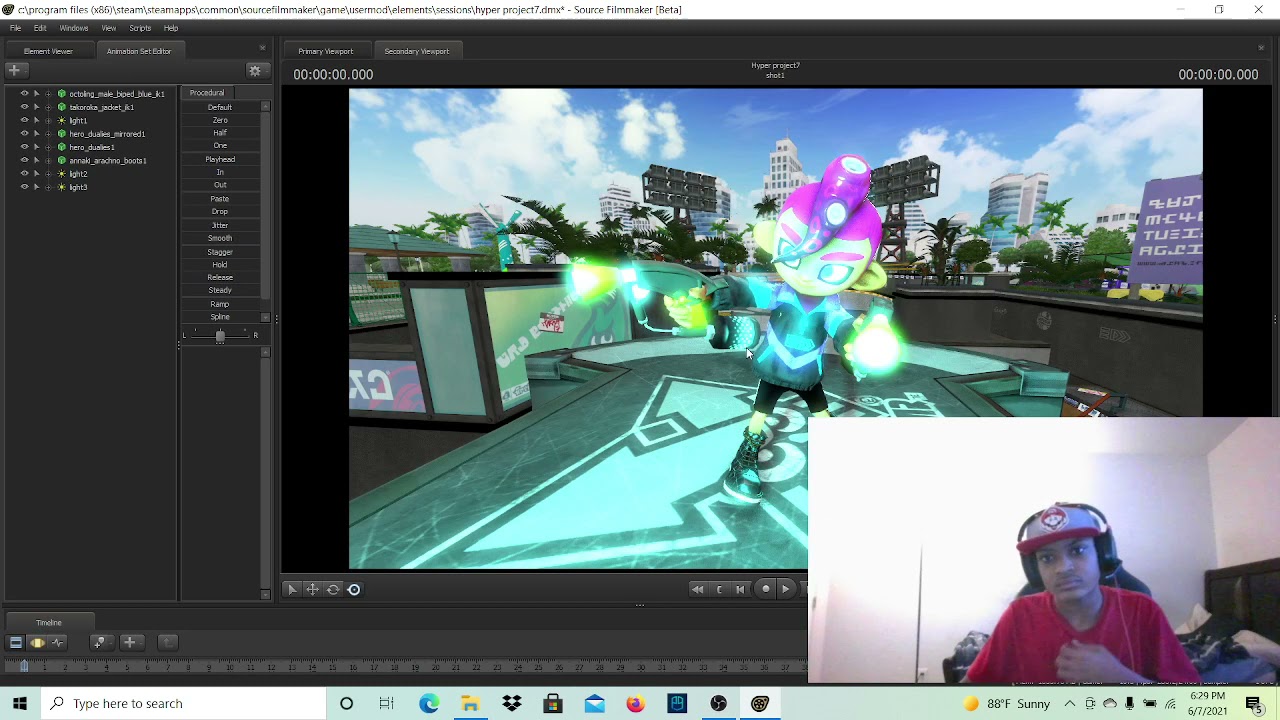The image size is (1280, 720).
Task: Apply the Default procedural preset
Action: (x=220, y=107)
